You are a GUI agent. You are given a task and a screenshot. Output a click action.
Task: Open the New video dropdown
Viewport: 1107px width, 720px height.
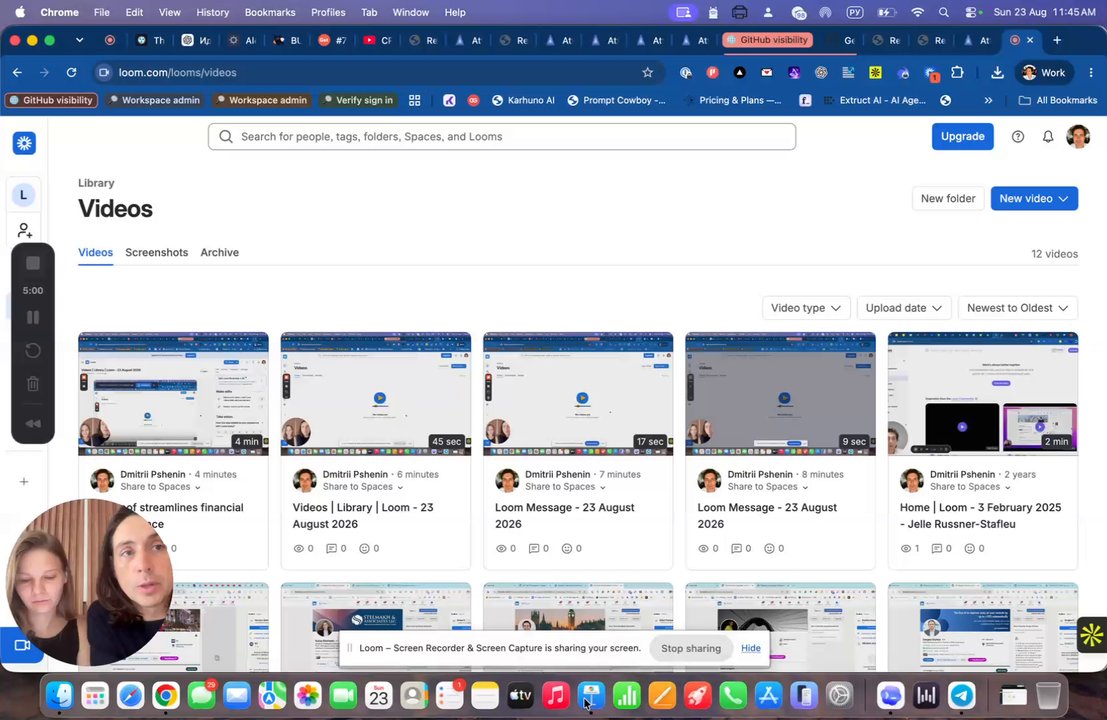(1034, 198)
